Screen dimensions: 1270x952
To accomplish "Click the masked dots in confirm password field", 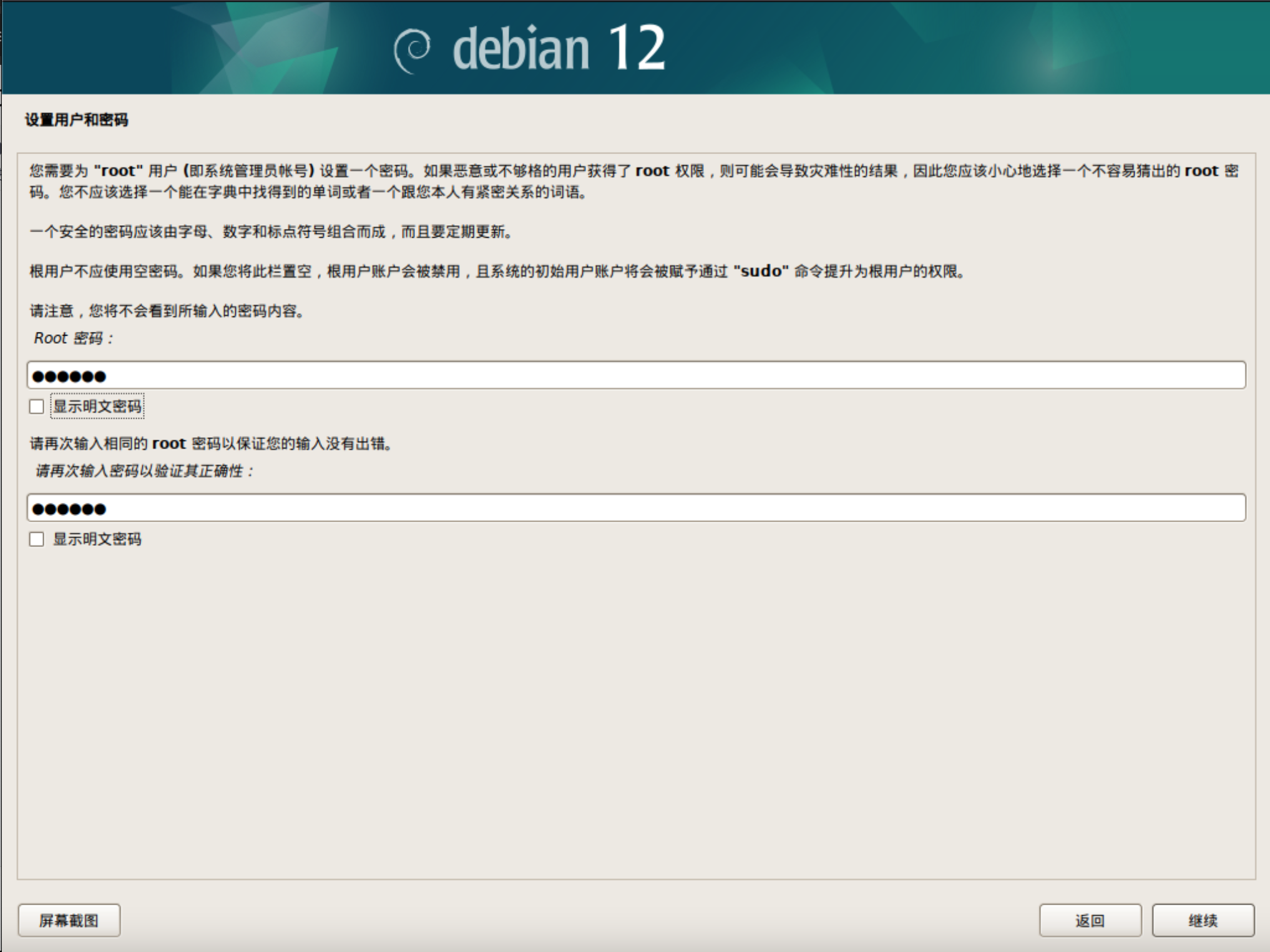I will [x=69, y=509].
